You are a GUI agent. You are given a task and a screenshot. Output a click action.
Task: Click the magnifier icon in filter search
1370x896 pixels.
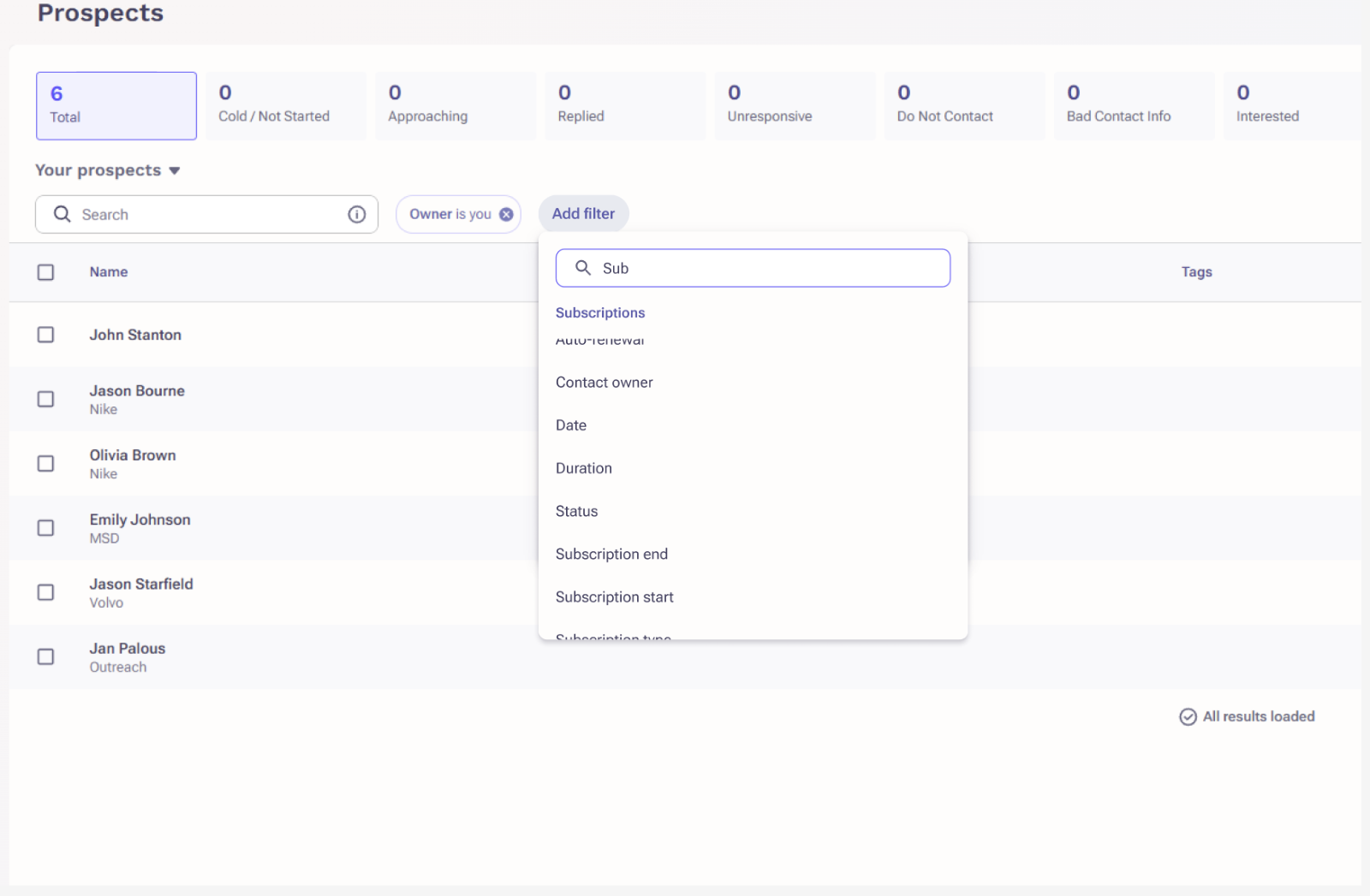[583, 268]
